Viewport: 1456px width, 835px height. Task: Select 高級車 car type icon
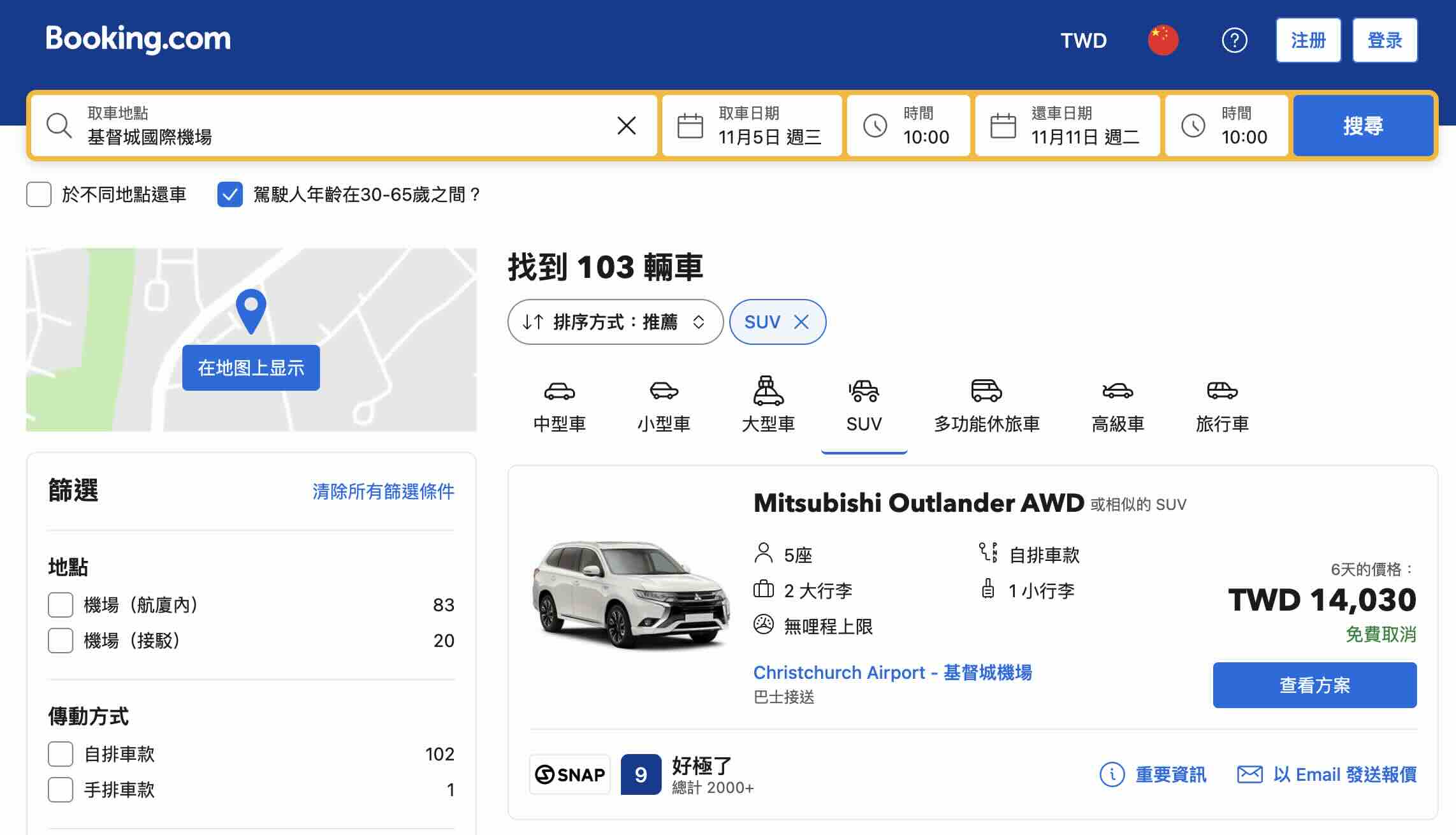1117,391
